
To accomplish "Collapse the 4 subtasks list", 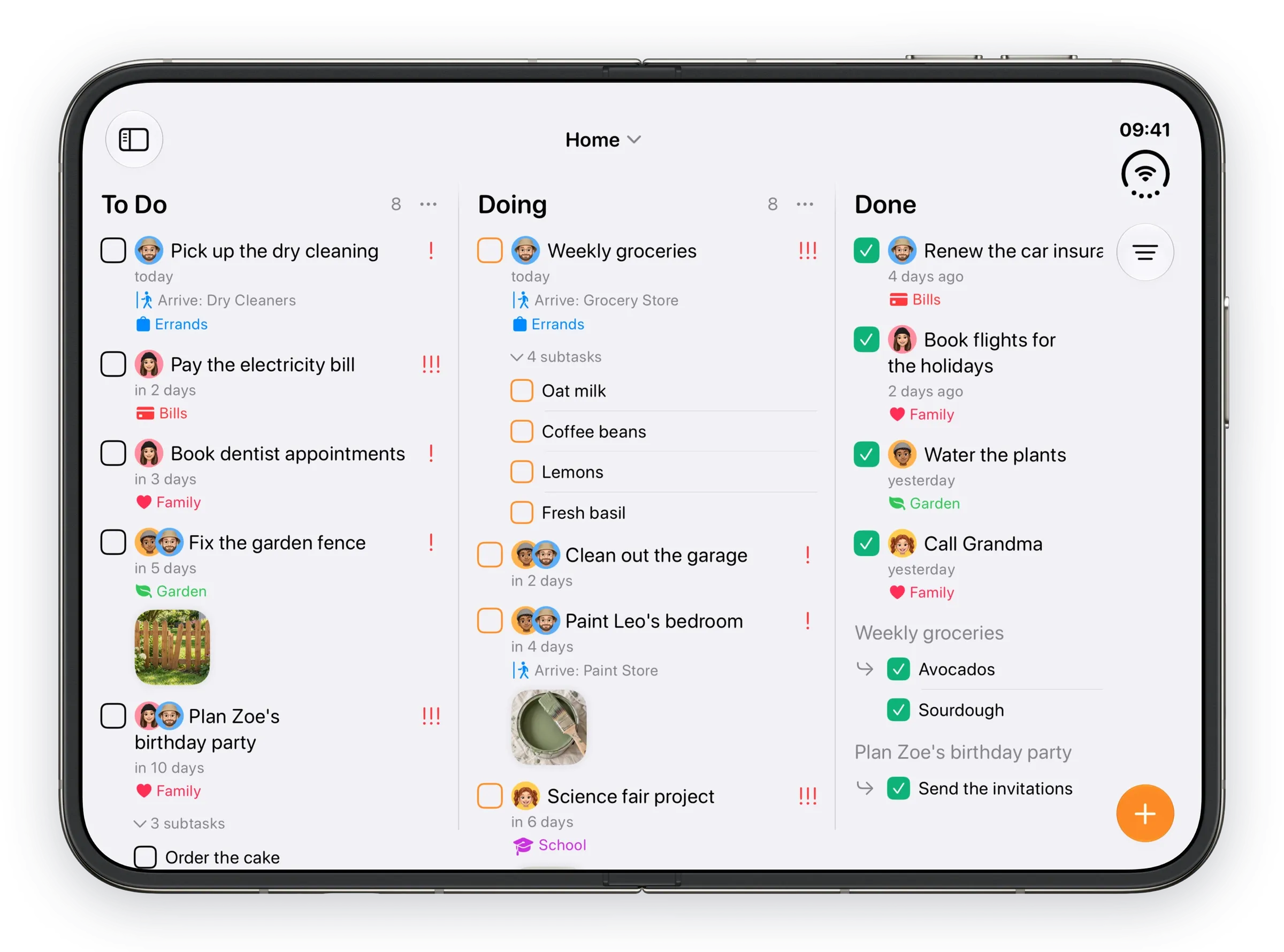I will (x=555, y=357).
